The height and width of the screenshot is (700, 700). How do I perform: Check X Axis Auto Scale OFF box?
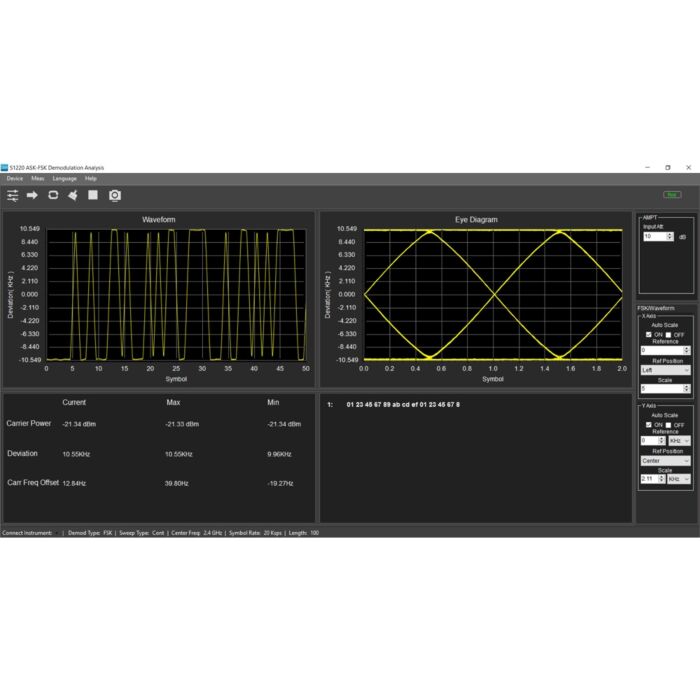click(x=669, y=334)
